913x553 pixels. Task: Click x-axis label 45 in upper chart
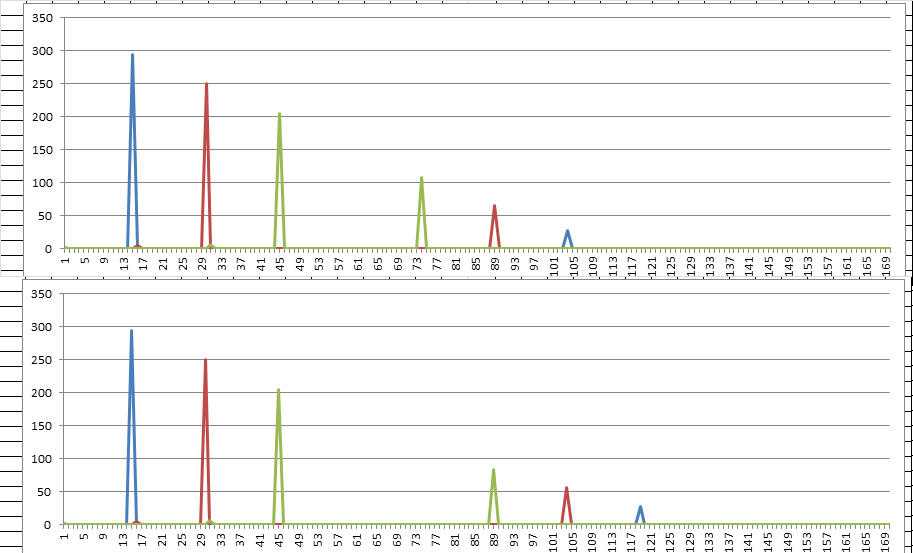click(280, 263)
